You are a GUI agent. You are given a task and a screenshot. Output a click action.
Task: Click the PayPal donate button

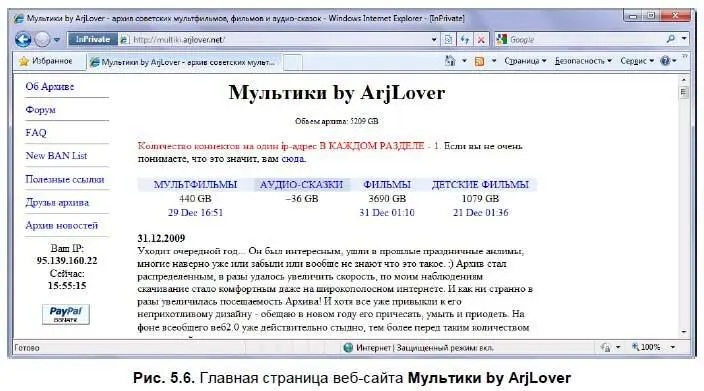pos(66,314)
